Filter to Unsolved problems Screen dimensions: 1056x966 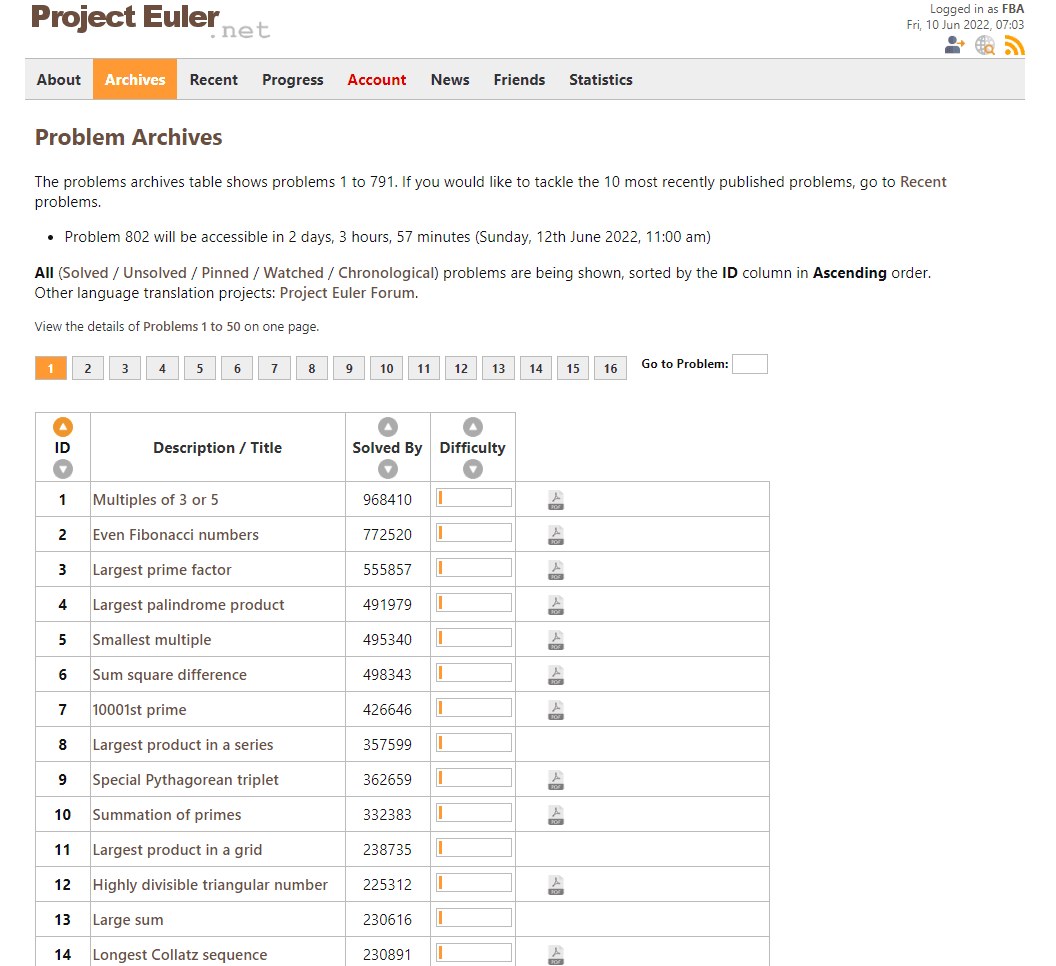pyautogui.click(x=155, y=273)
